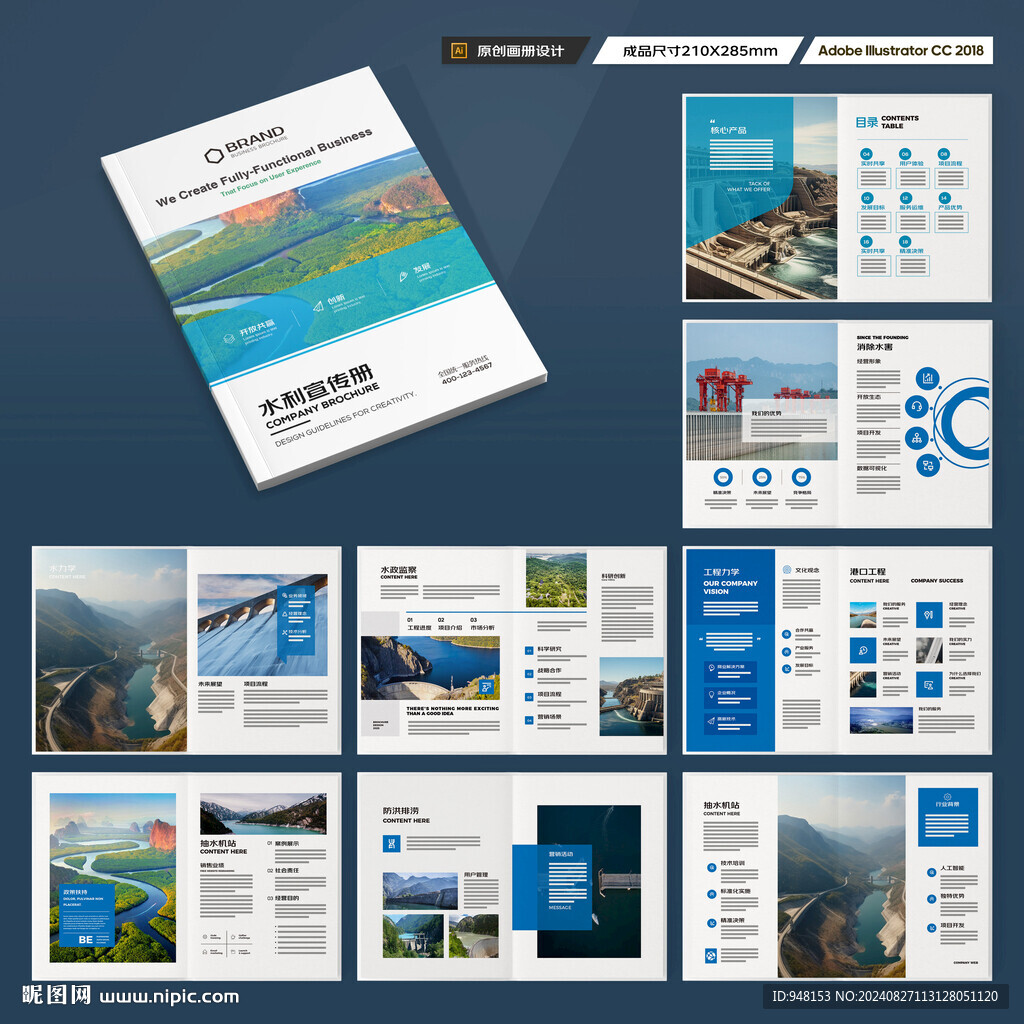Click the circle icon beside 技术培训
This screenshot has width=1024, height=1024.
coord(711,867)
